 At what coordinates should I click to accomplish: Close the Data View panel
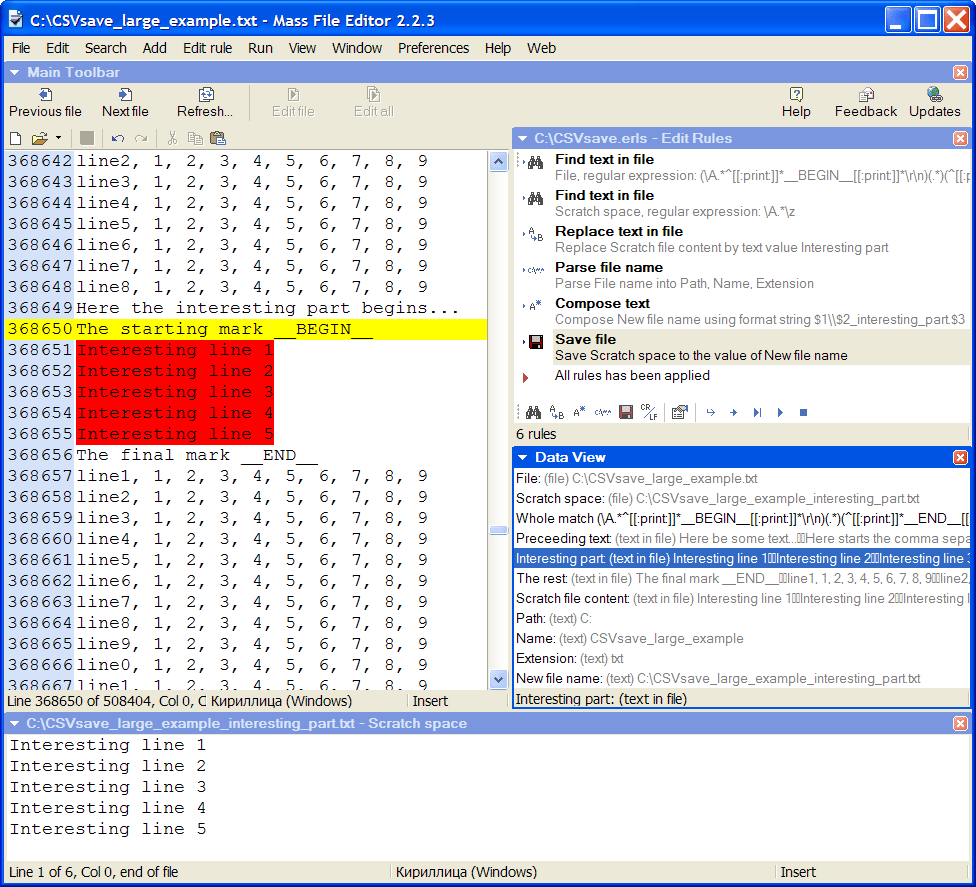(960, 458)
